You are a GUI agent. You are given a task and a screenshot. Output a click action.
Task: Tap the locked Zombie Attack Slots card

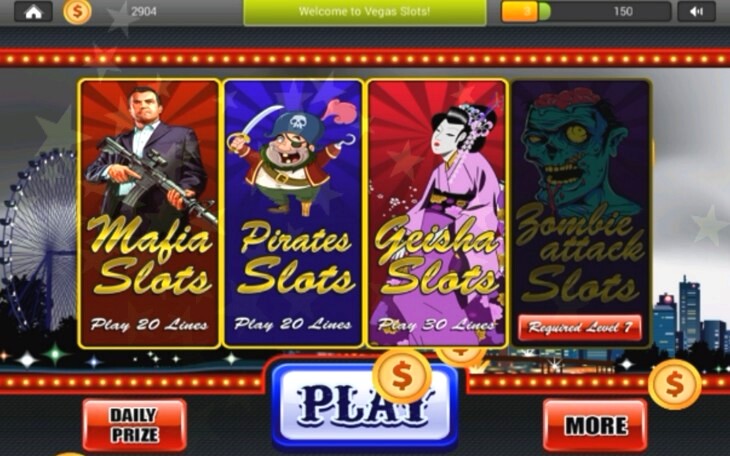click(x=581, y=213)
